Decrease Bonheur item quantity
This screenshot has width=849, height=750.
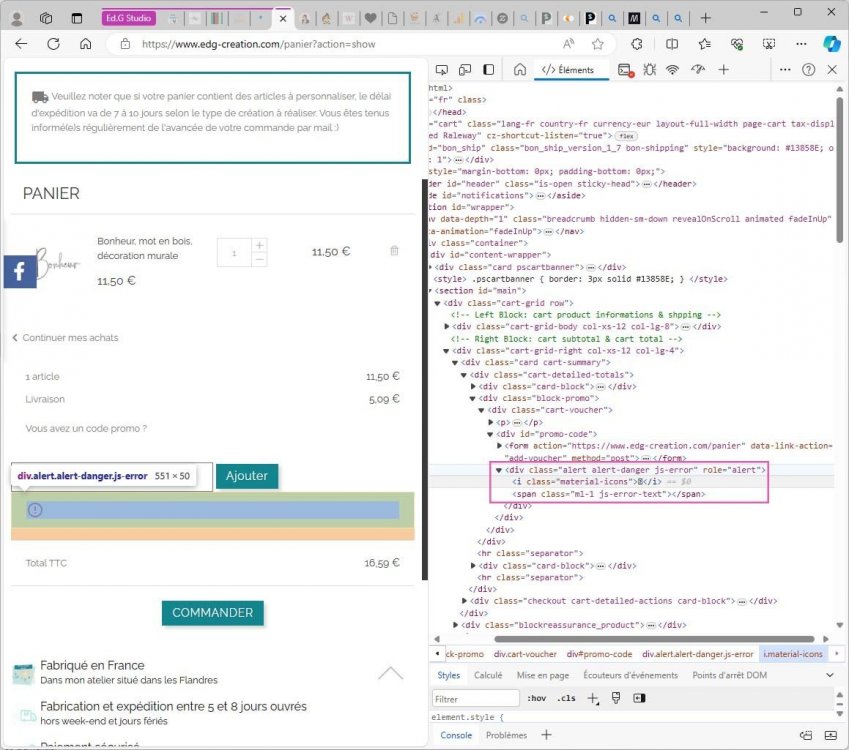click(x=260, y=260)
